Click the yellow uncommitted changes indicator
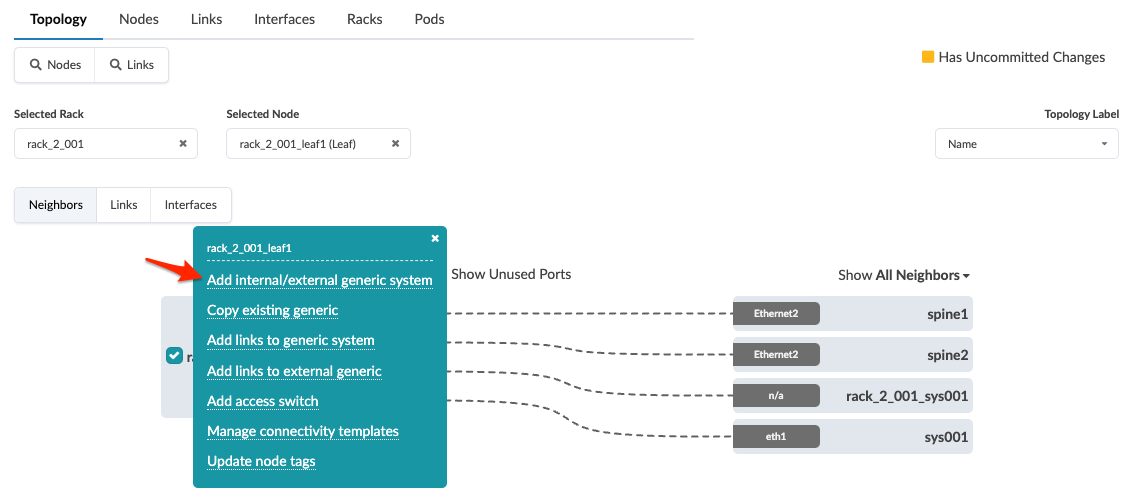Image resolution: width=1134 pixels, height=503 pixels. (927, 57)
